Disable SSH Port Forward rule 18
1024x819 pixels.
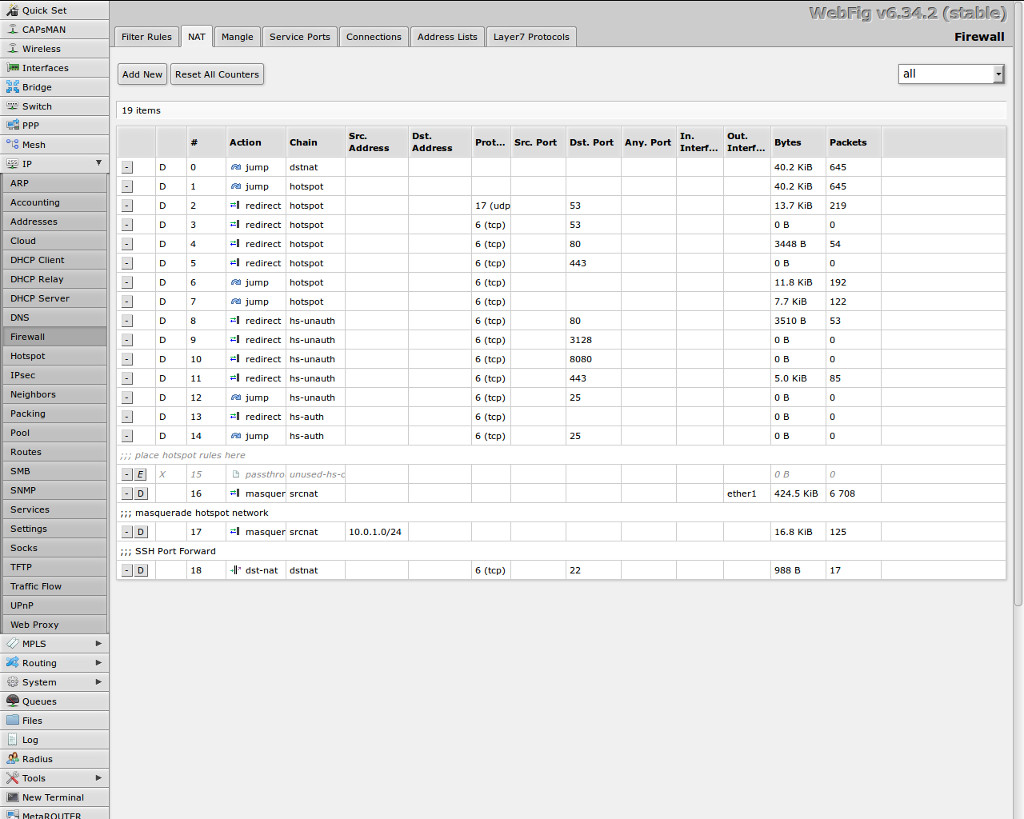point(141,570)
